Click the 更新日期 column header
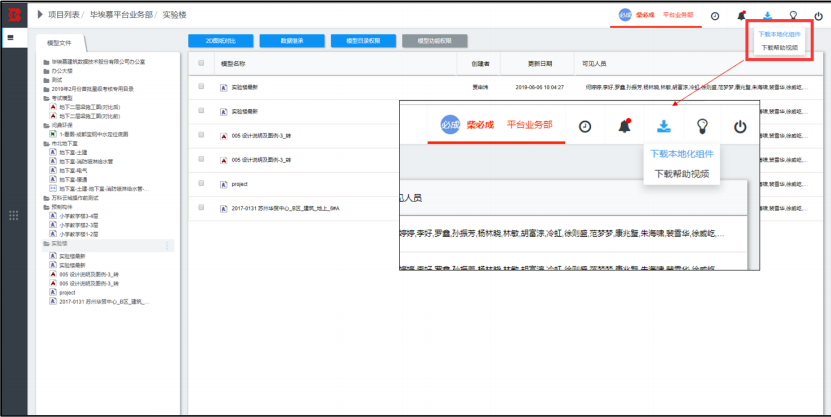831x417 pixels. coord(540,64)
